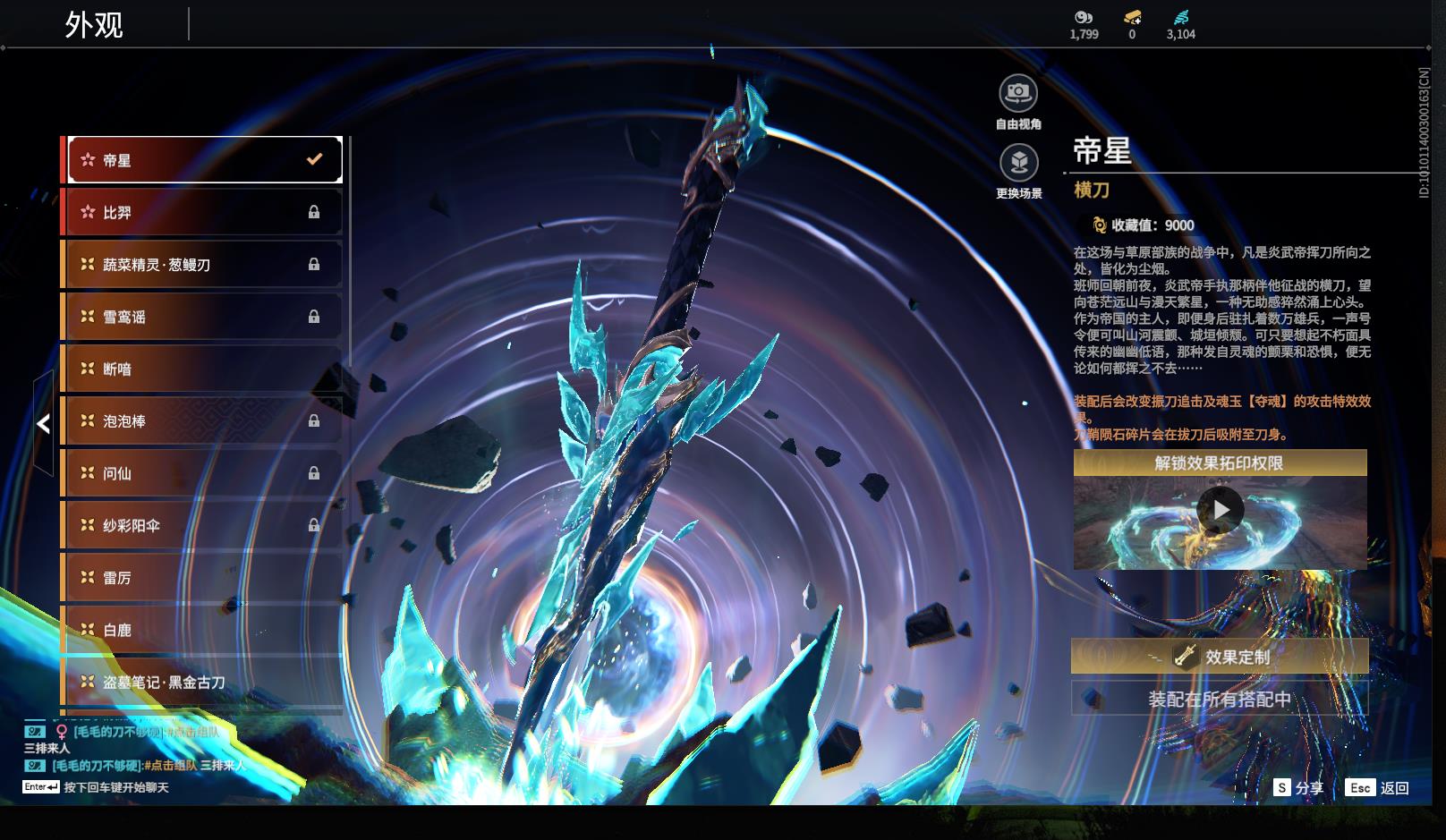Select the equipped 帝星 skin checkmark
1446x840 pixels.
point(314,159)
